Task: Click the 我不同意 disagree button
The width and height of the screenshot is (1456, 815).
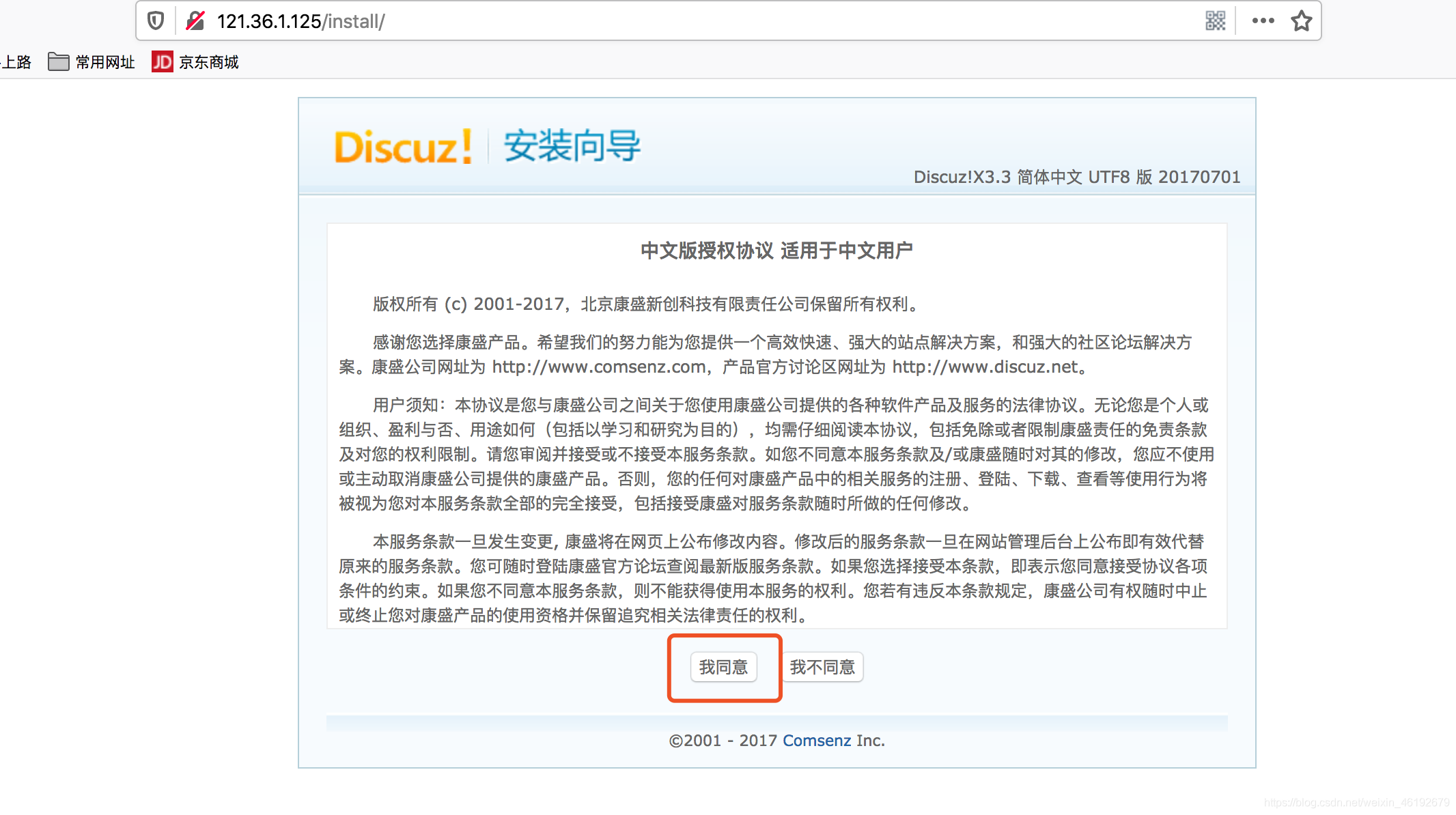Action: [822, 667]
